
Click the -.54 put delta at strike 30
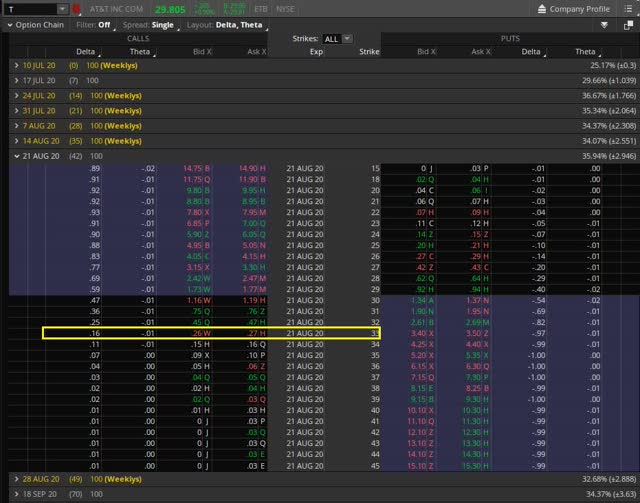pos(538,300)
